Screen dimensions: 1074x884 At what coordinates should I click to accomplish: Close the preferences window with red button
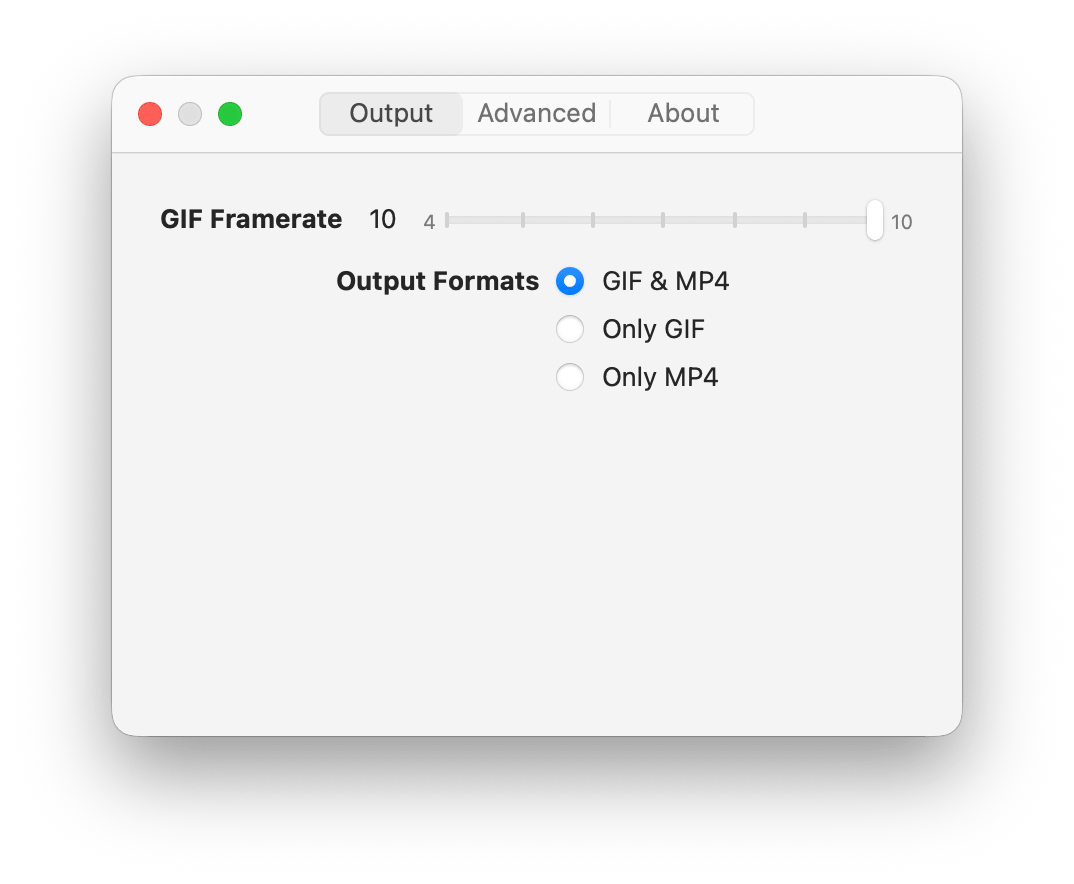coord(150,114)
